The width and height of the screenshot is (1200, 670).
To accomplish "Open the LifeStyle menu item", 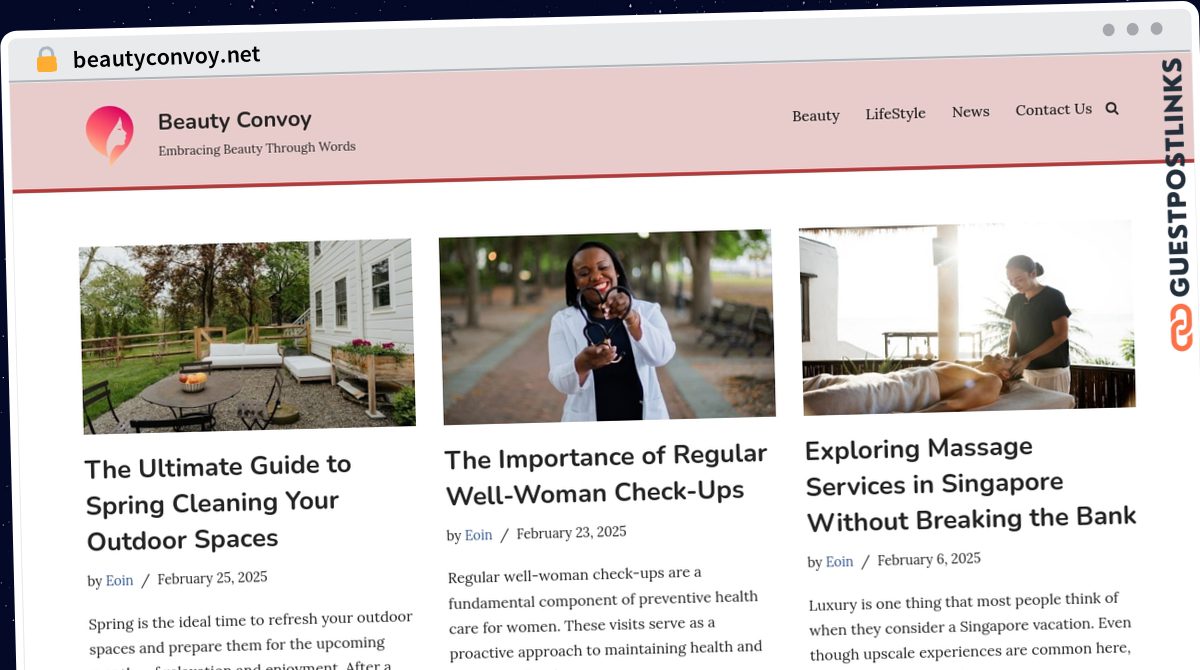I will pos(896,113).
